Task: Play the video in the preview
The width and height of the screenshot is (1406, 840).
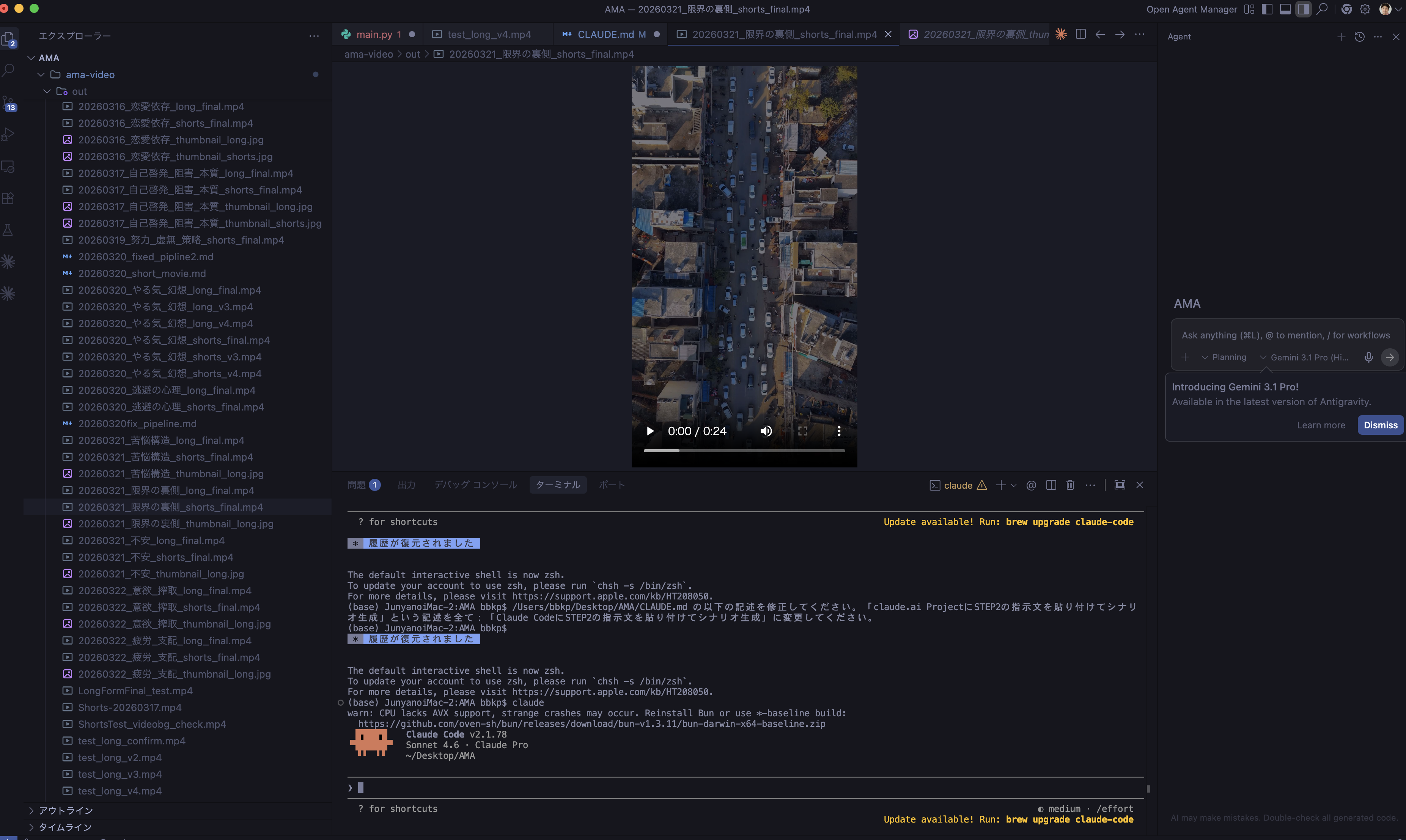Action: (x=650, y=431)
